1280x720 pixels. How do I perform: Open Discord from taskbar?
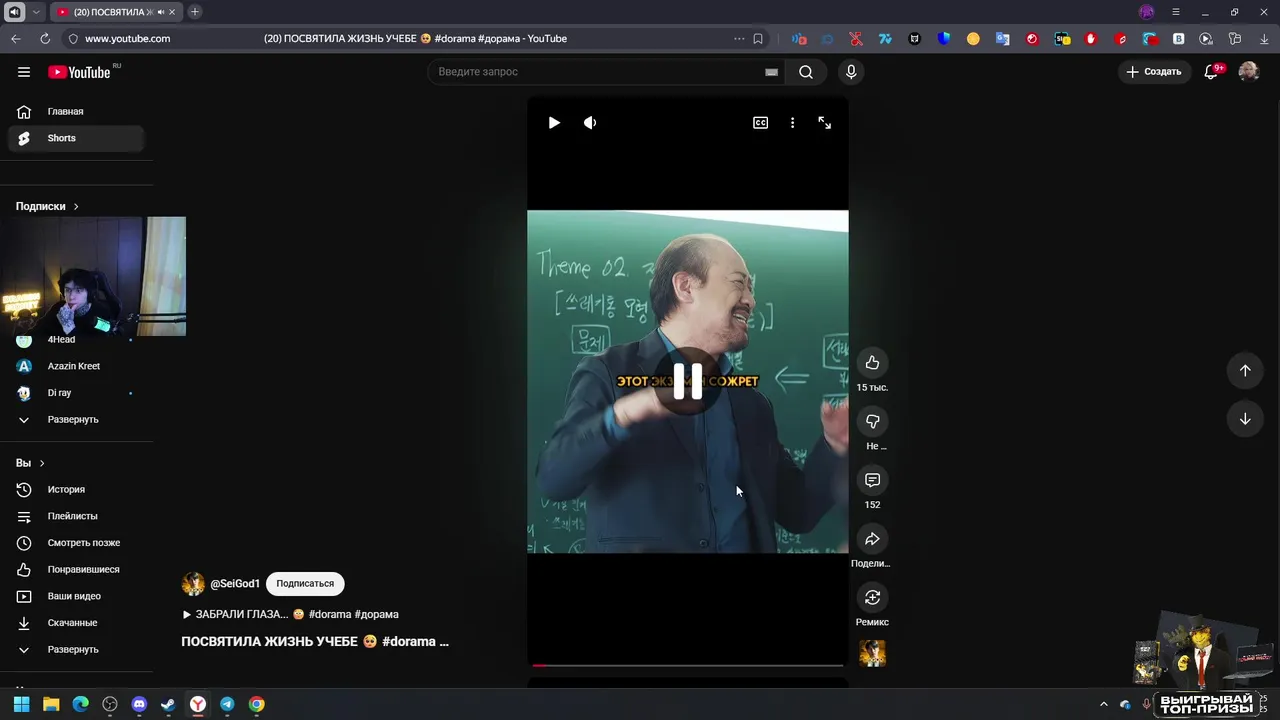[x=139, y=704]
